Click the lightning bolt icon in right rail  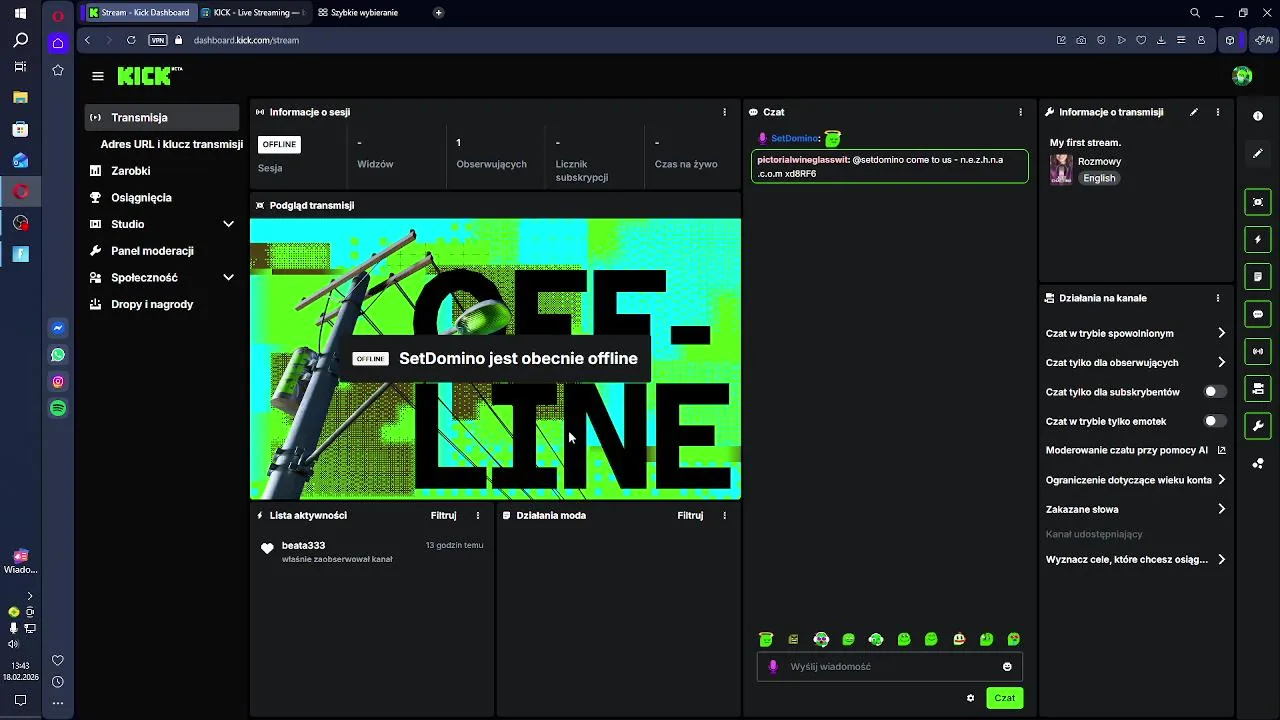pyautogui.click(x=1258, y=240)
